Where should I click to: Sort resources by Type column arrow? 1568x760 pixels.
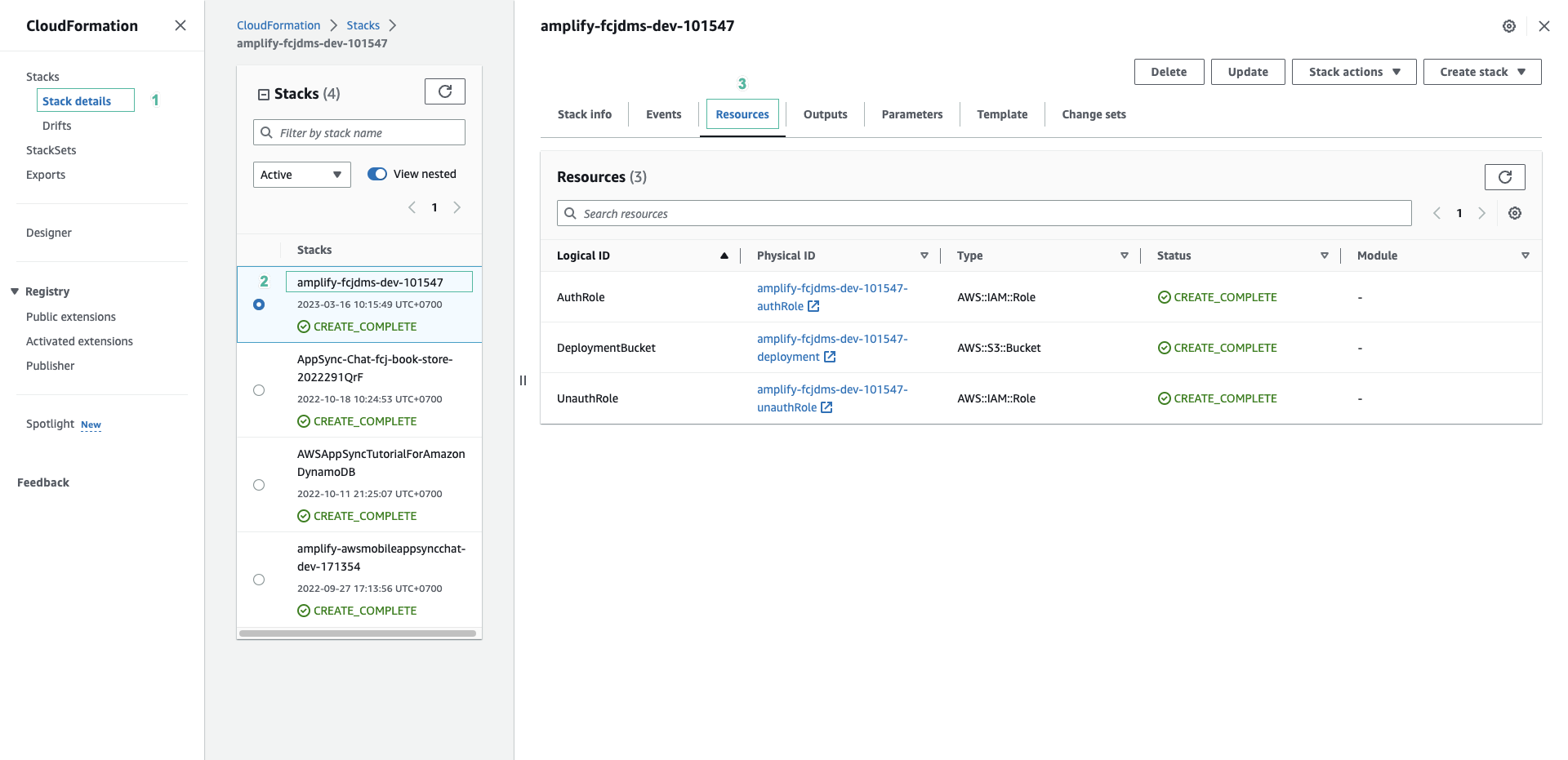click(1125, 256)
